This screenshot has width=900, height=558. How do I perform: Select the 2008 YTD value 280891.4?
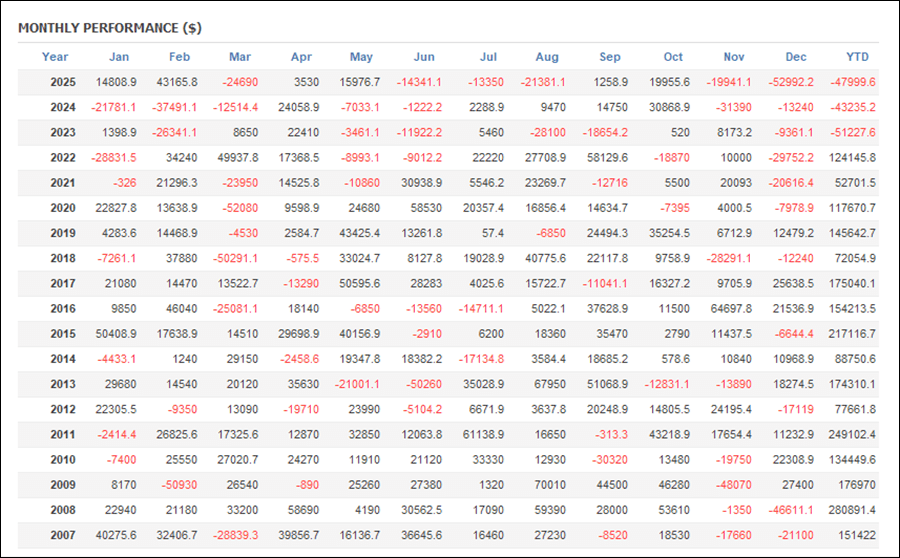pyautogui.click(x=853, y=511)
